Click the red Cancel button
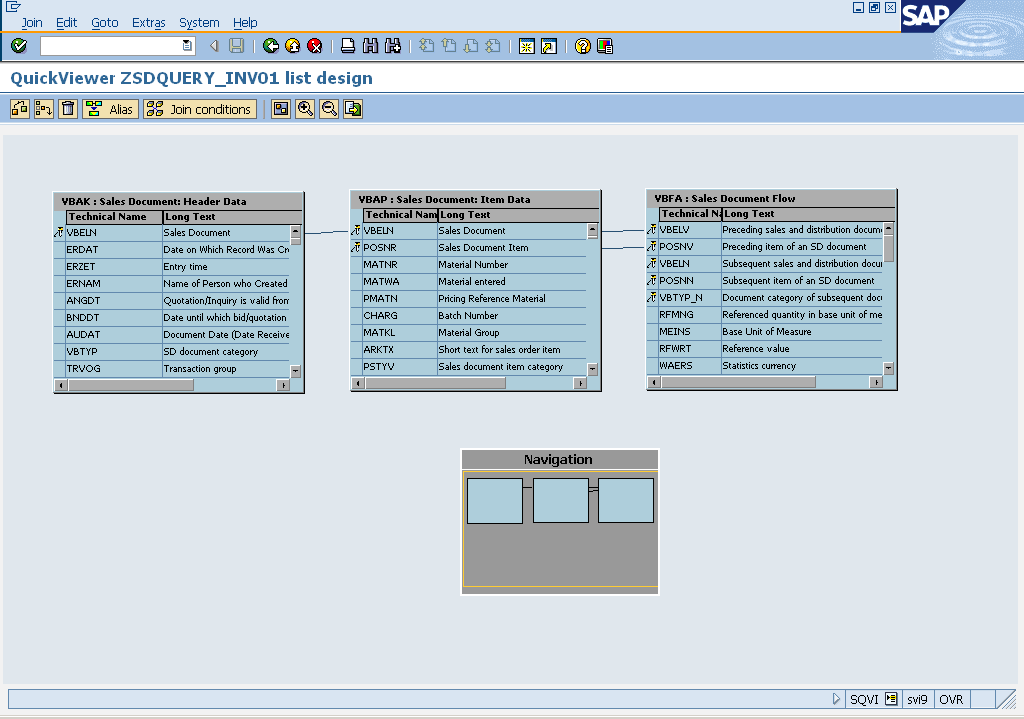 [x=313, y=46]
